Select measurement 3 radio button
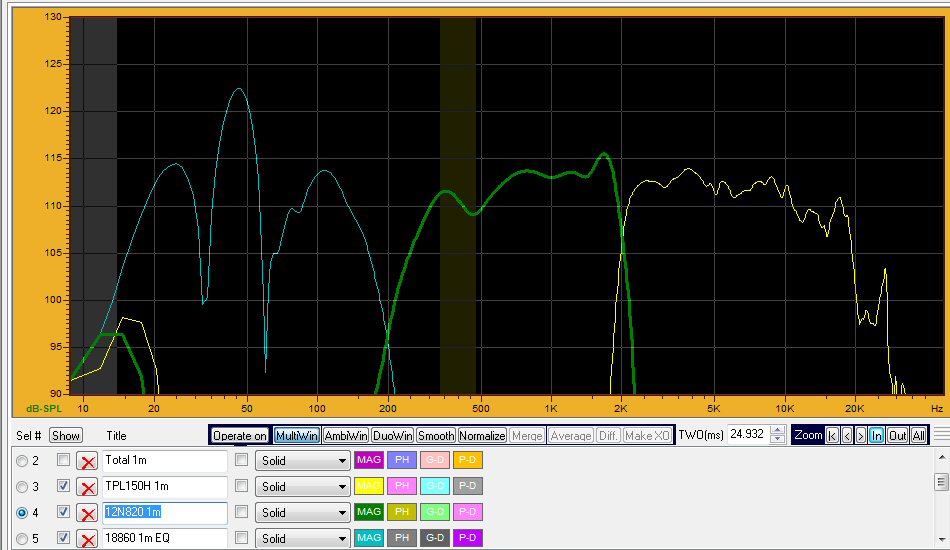This screenshot has width=950, height=550. click(x=22, y=487)
